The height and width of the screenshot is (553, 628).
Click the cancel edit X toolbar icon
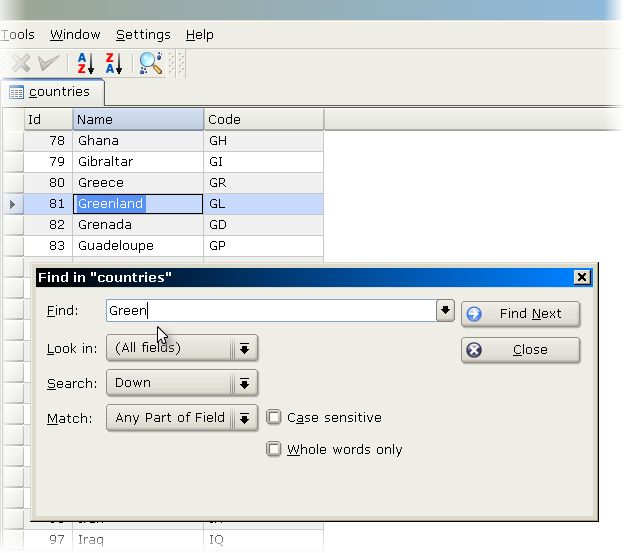pyautogui.click(x=20, y=63)
